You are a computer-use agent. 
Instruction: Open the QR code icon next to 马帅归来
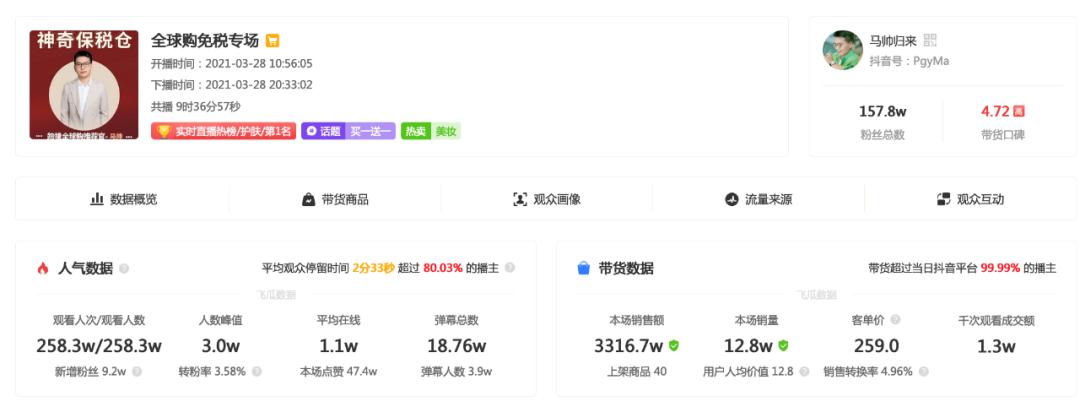[930, 40]
